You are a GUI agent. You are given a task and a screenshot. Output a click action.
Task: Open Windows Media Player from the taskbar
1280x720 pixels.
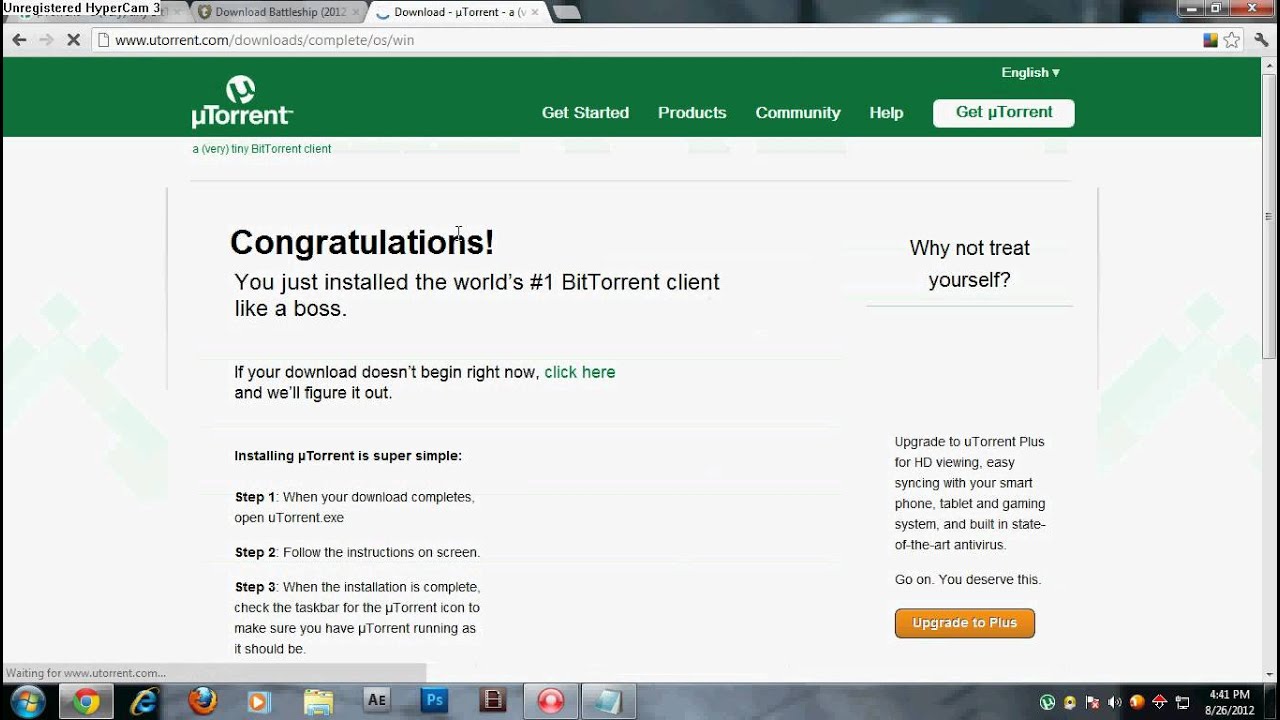(x=259, y=701)
